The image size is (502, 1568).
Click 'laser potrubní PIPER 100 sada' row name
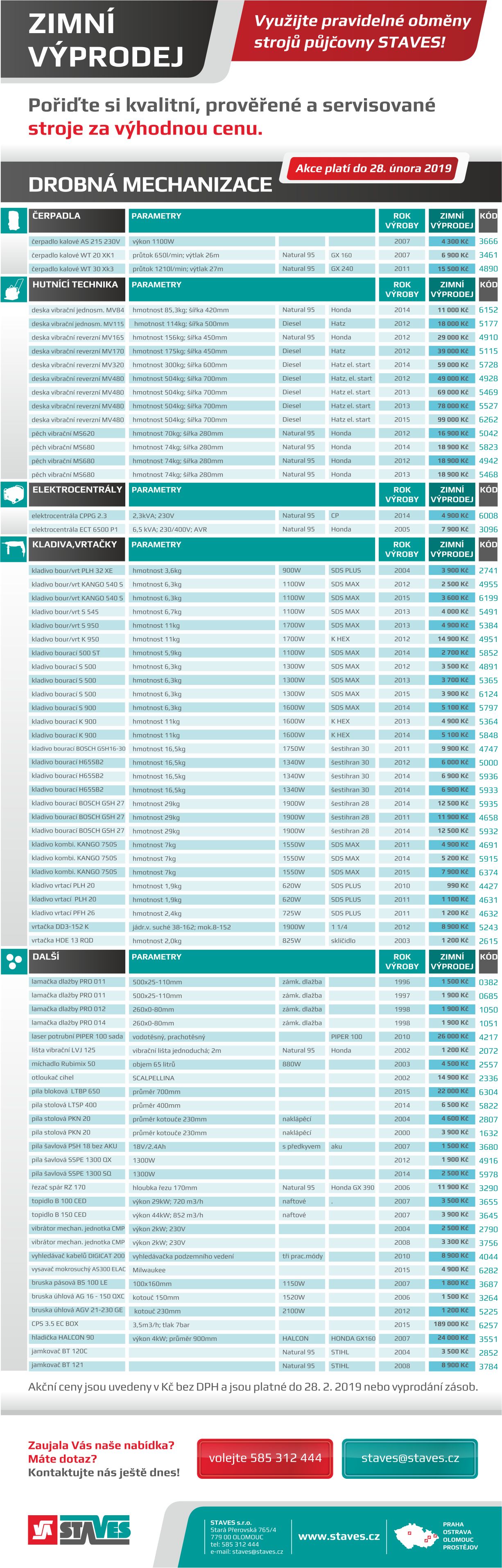click(77, 1036)
